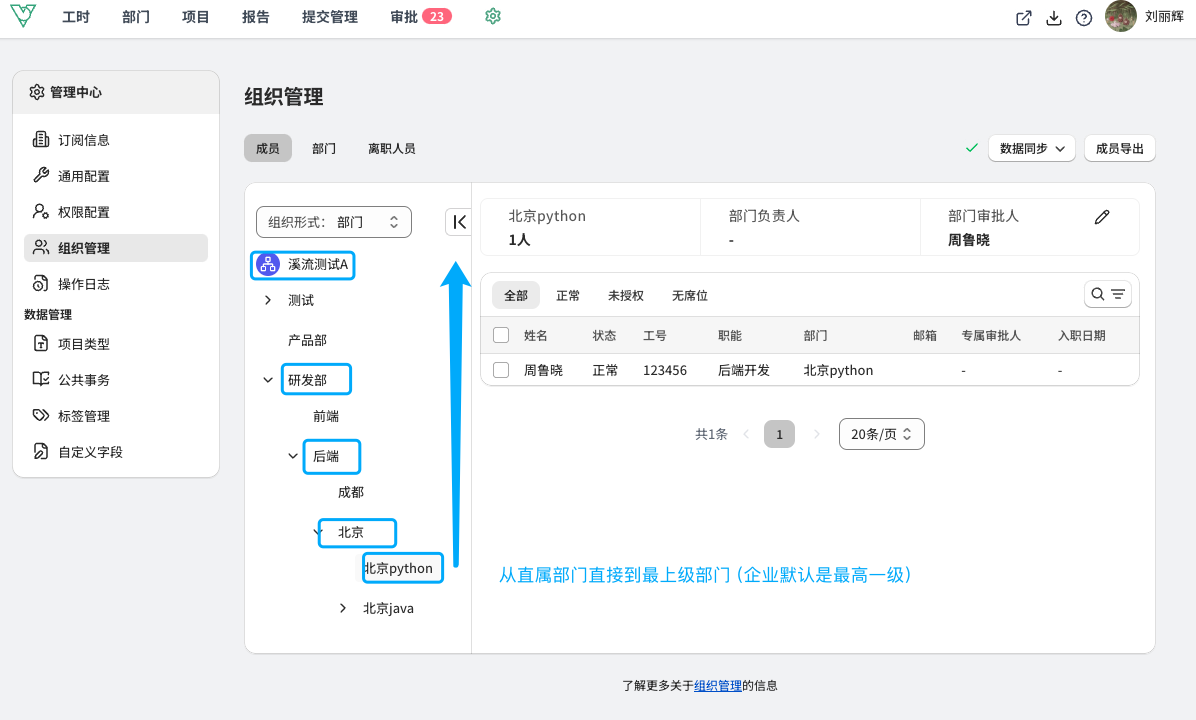Screen dimensions: 1196x720
Task: Switch to the 离职人员 tab
Action: (x=391, y=148)
